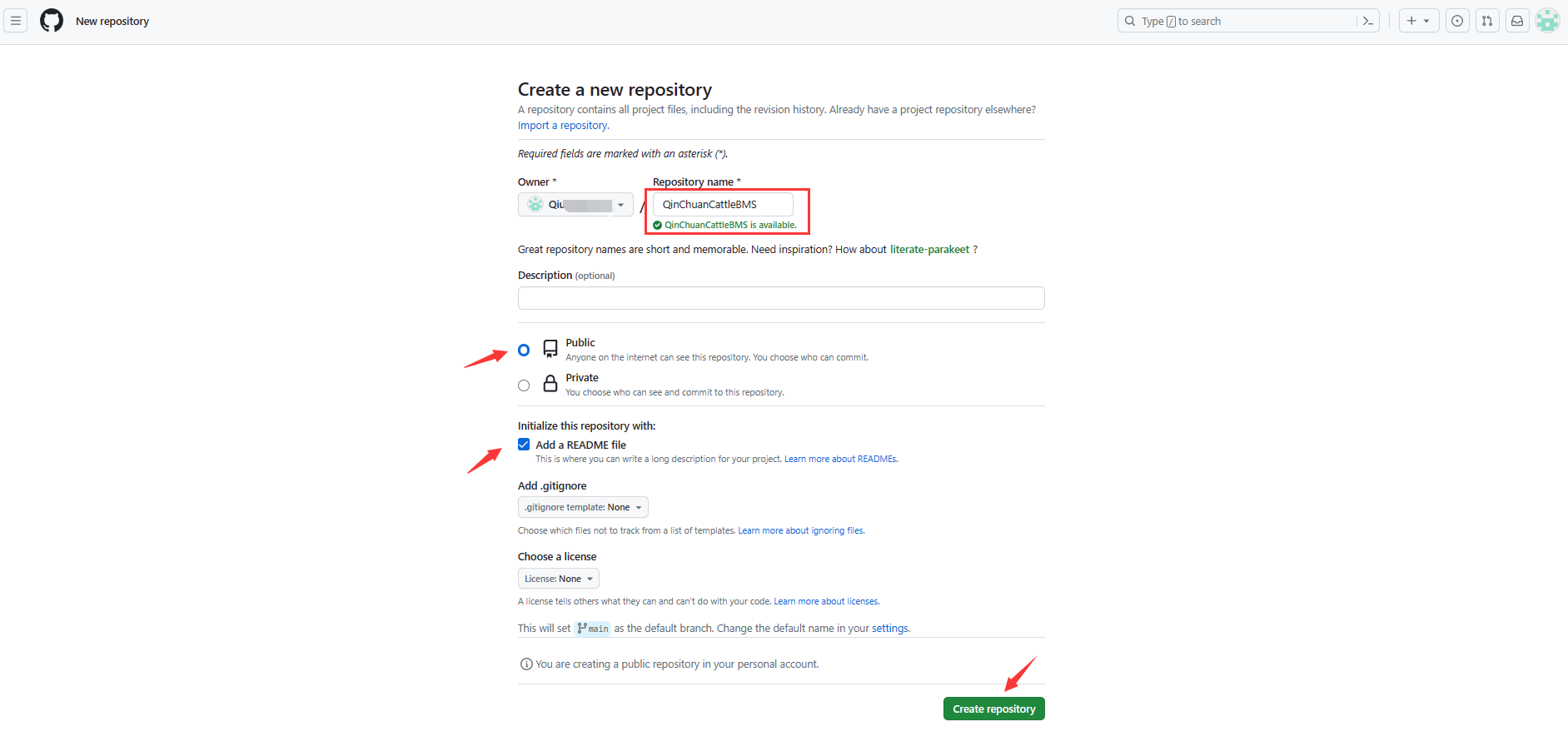
Task: Expand the .gitignore template dropdown
Action: 583,507
